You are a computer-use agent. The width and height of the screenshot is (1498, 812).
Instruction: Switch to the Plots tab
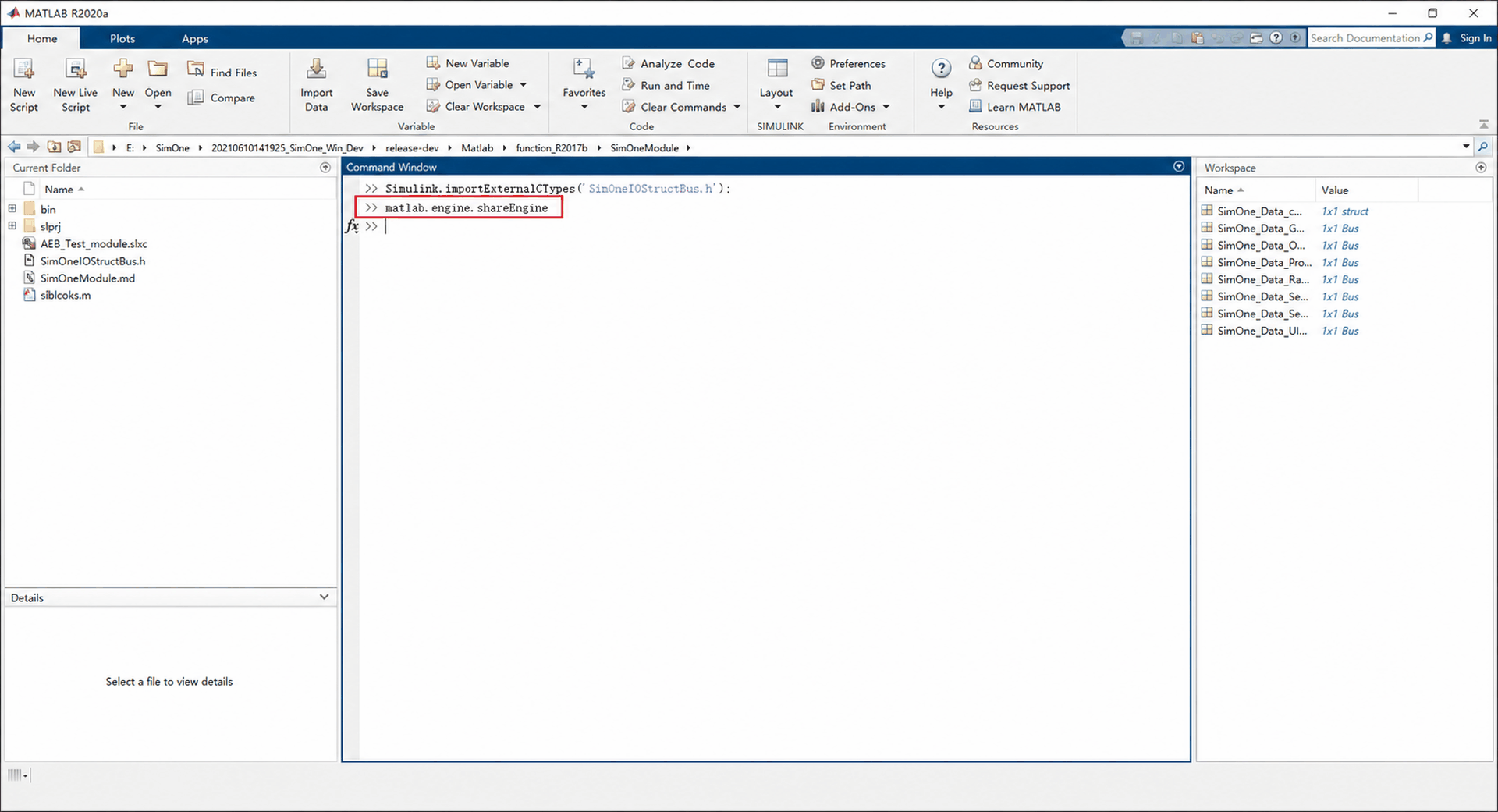[122, 38]
